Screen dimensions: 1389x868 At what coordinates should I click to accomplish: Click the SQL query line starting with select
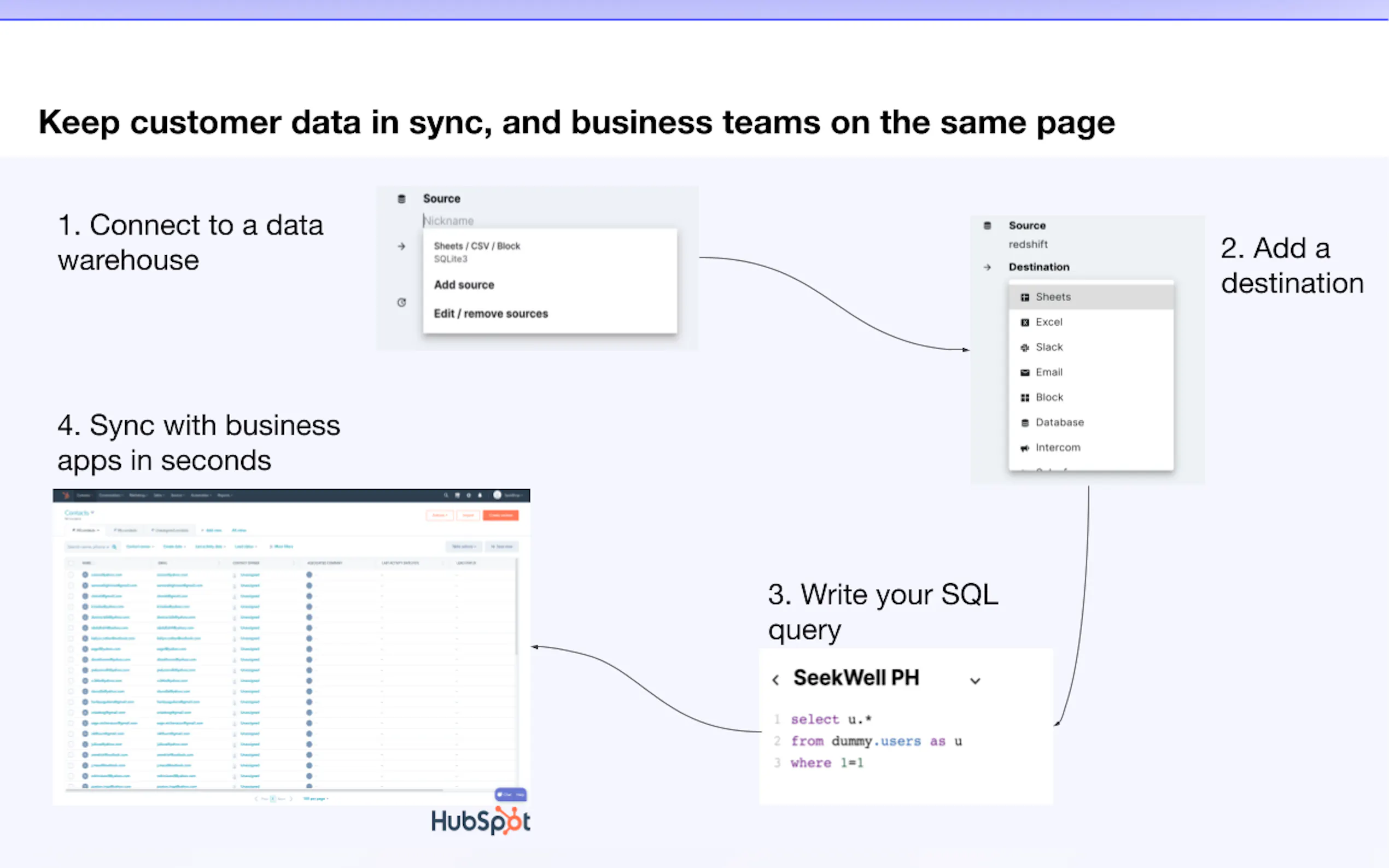click(831, 719)
